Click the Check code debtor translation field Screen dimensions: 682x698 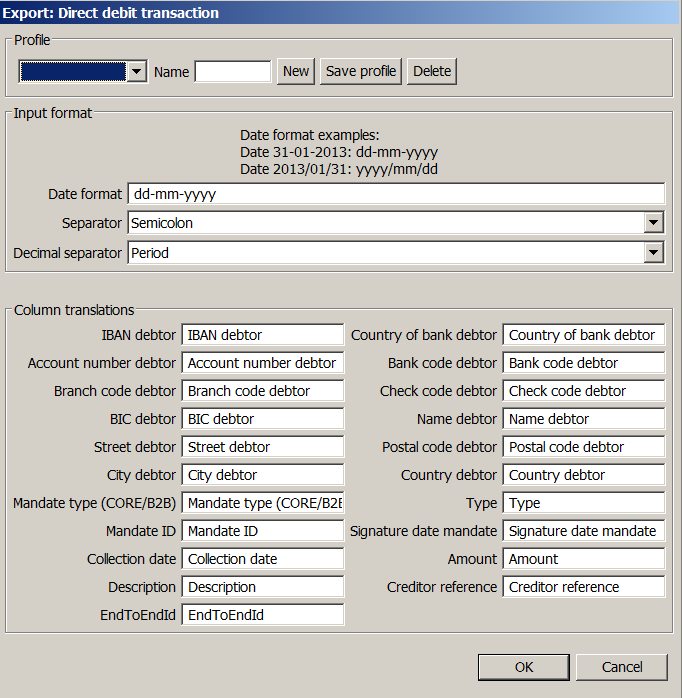pyautogui.click(x=584, y=391)
